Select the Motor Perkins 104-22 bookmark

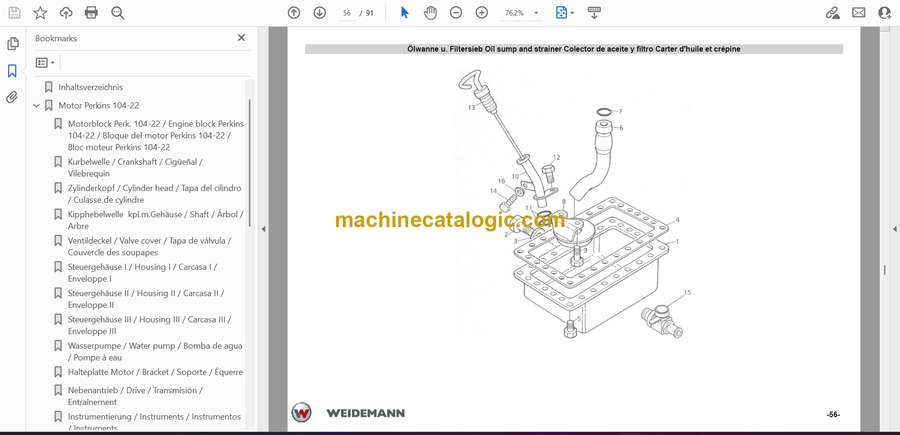click(x=99, y=106)
